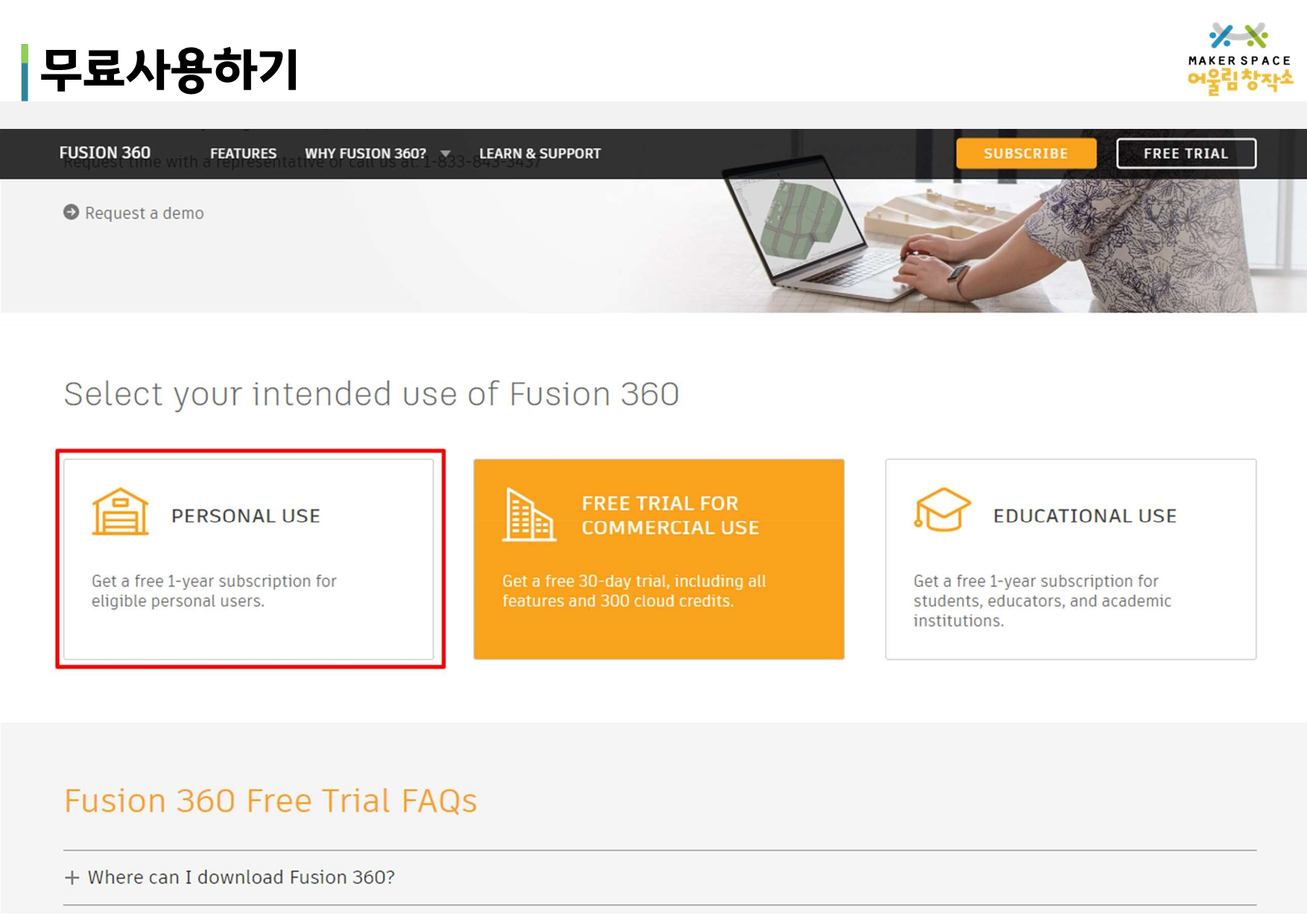Click 'students, educators, and academic' description text
The height and width of the screenshot is (924, 1307).
1042,601
